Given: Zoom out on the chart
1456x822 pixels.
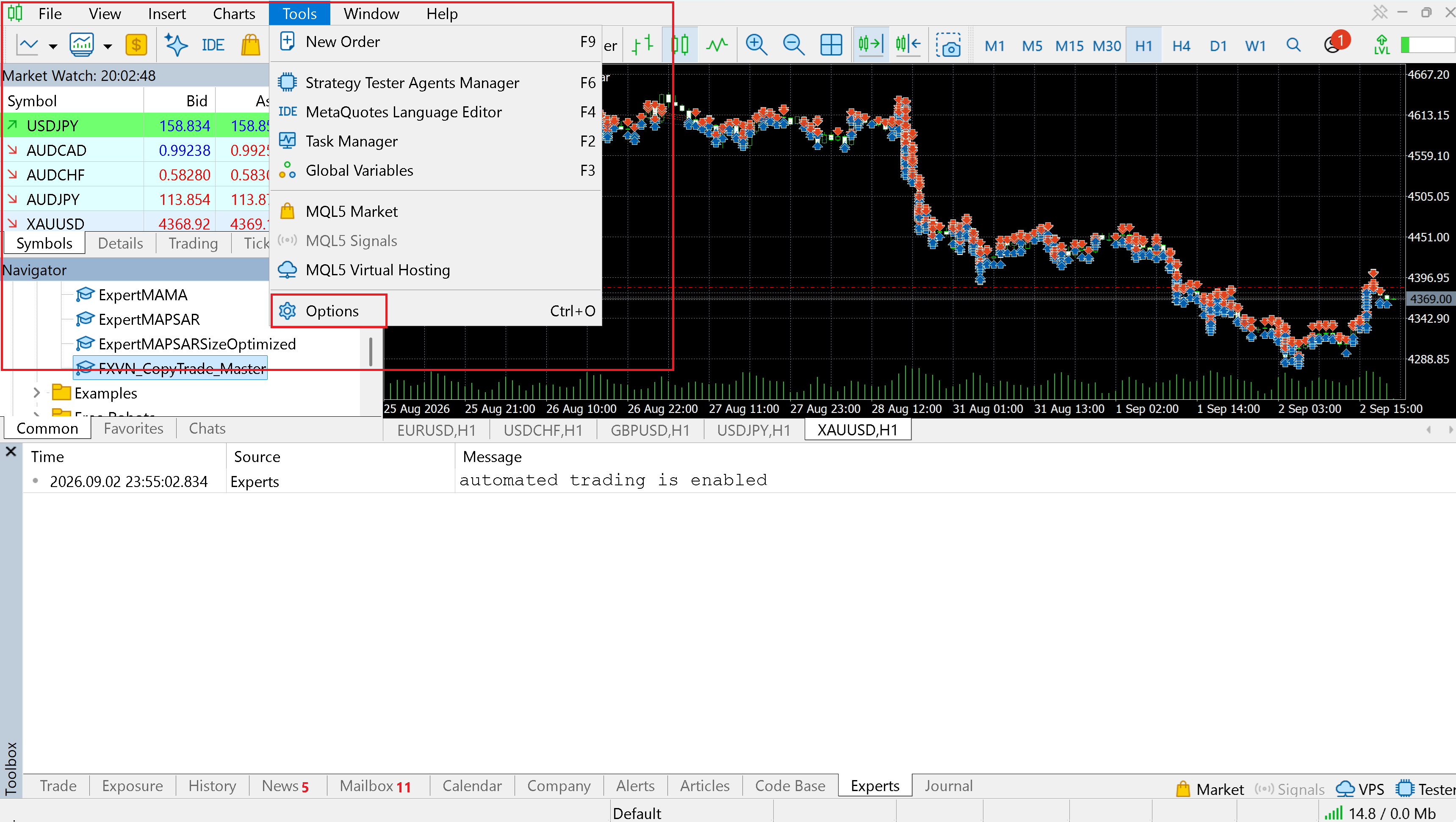Looking at the screenshot, I should click(794, 44).
